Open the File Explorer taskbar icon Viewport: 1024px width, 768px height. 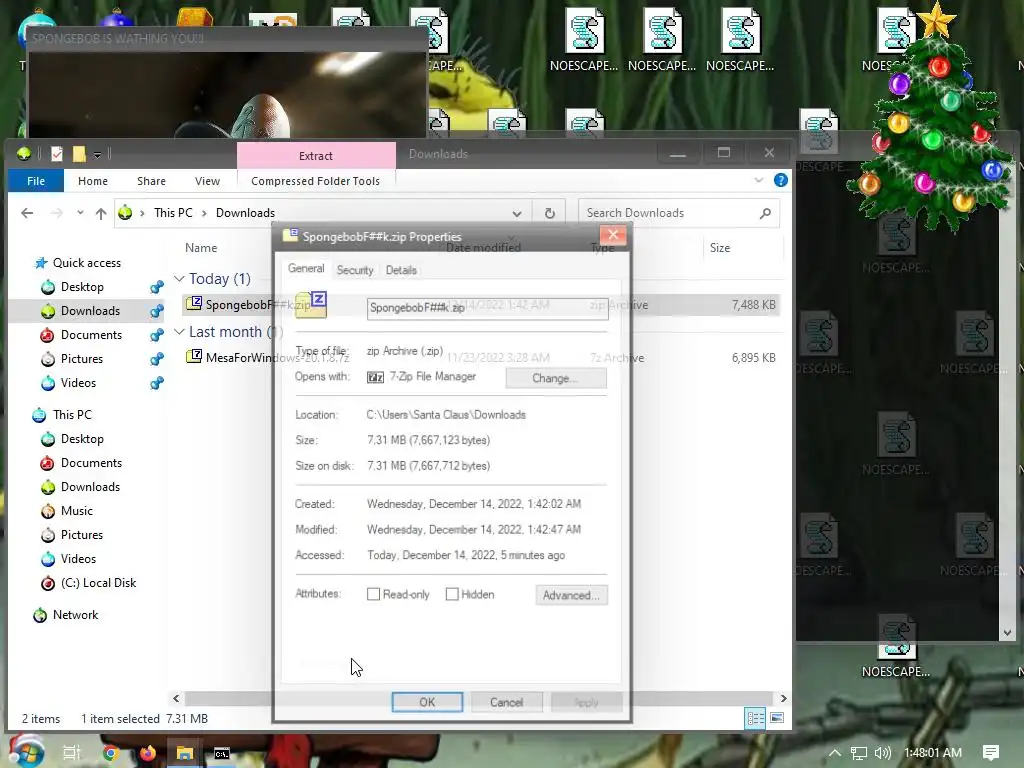[x=185, y=753]
